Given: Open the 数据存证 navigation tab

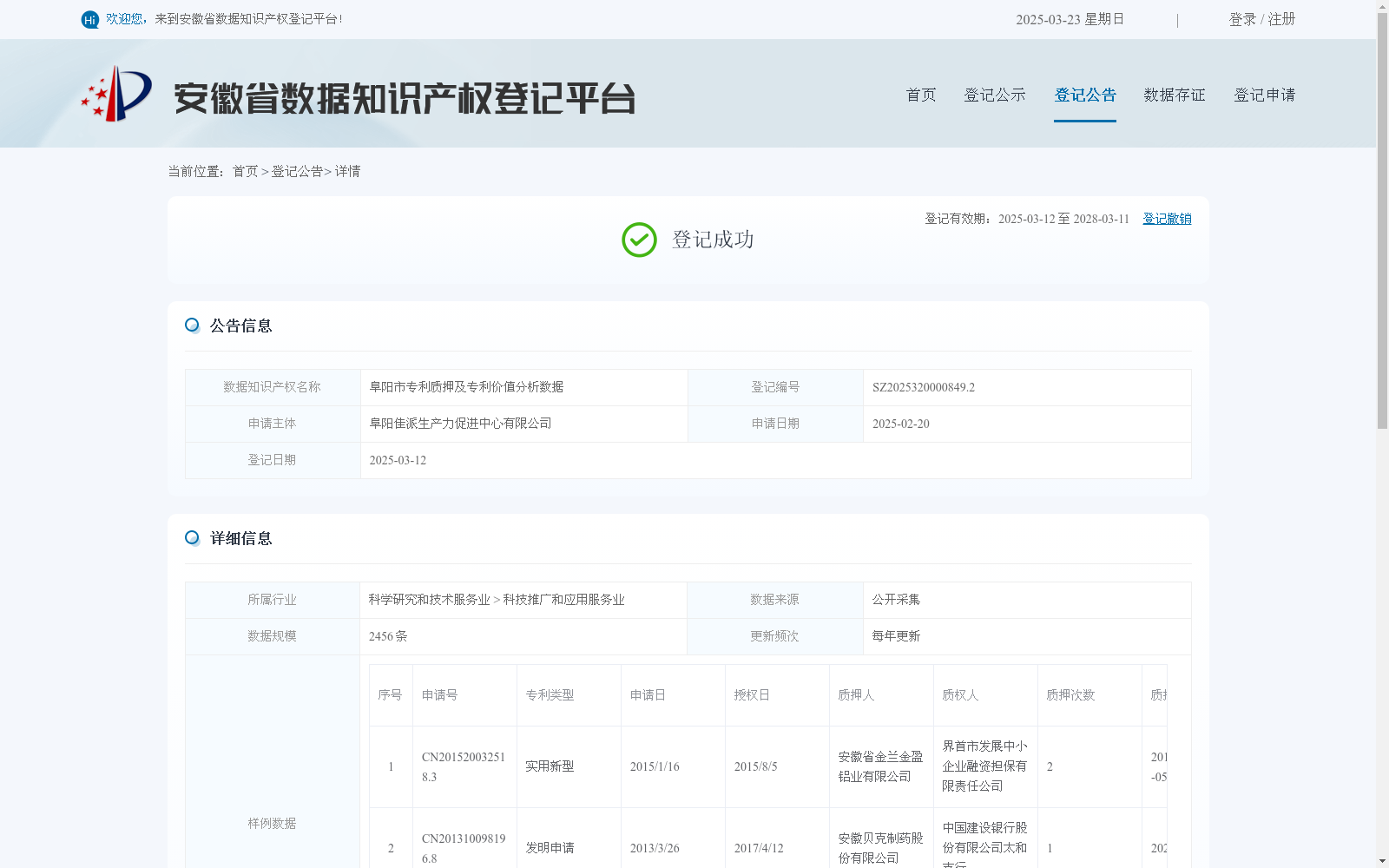Looking at the screenshot, I should [1175, 95].
